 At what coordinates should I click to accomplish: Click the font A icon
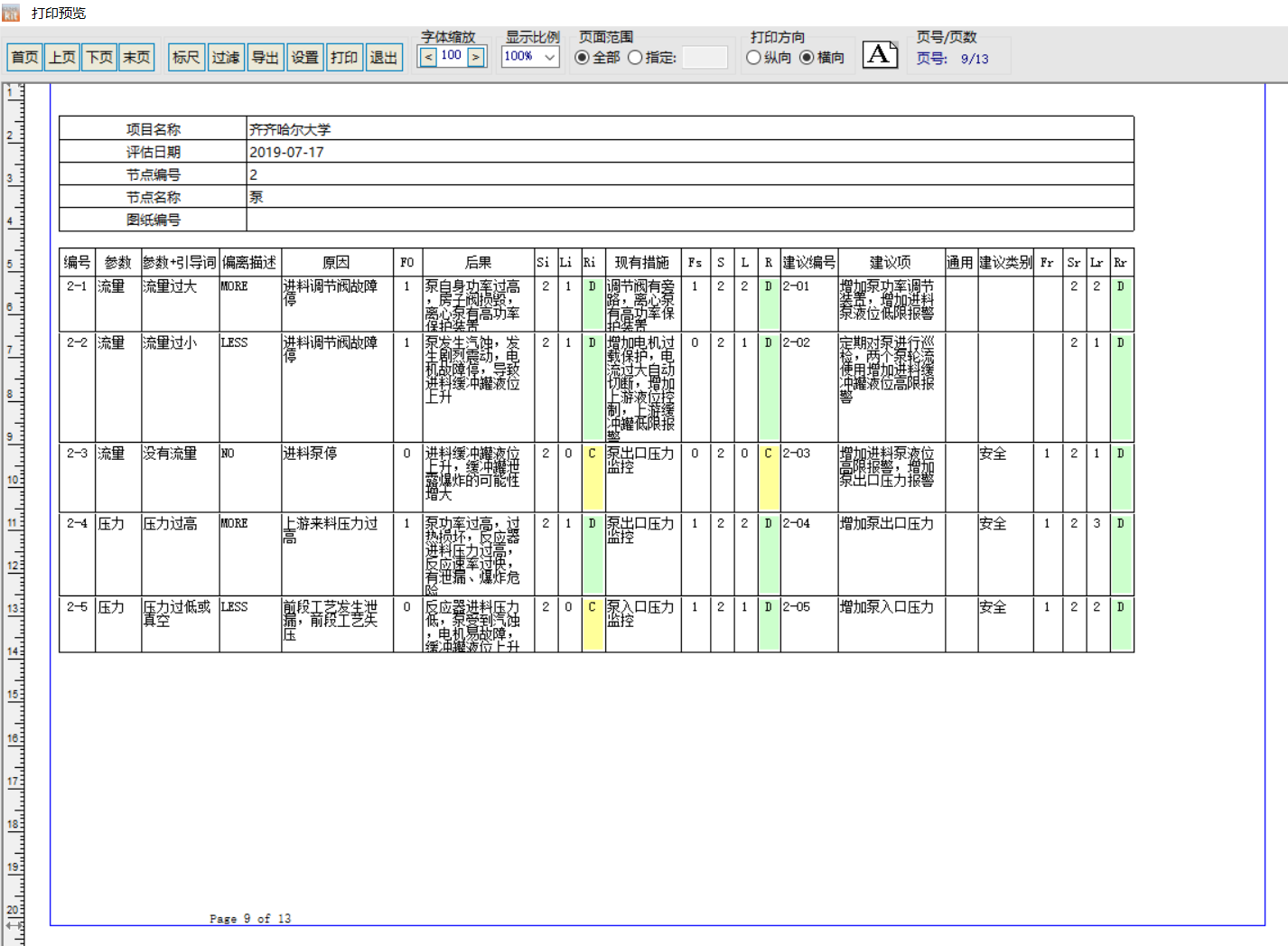coord(880,55)
